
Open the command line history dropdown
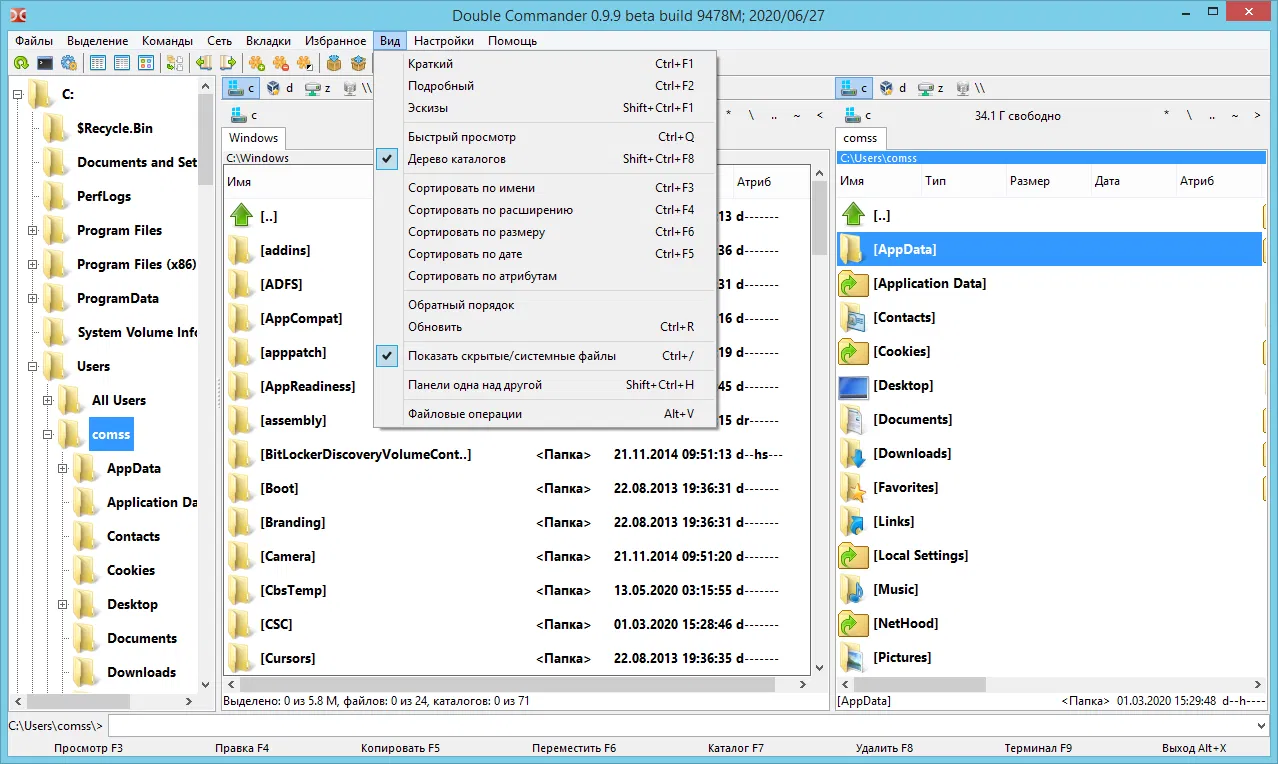1260,725
